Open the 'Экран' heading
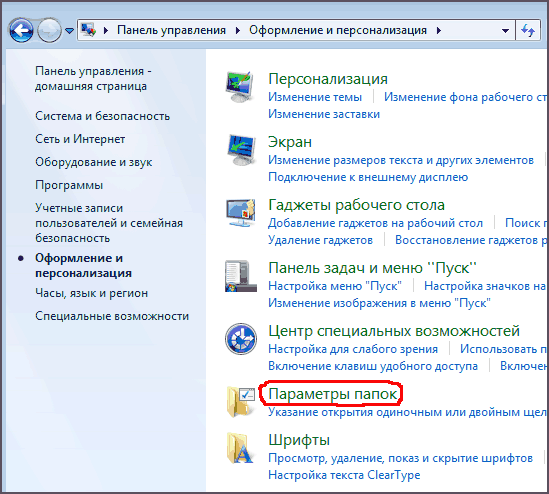Screen dimensions: 549x494 tap(290, 142)
